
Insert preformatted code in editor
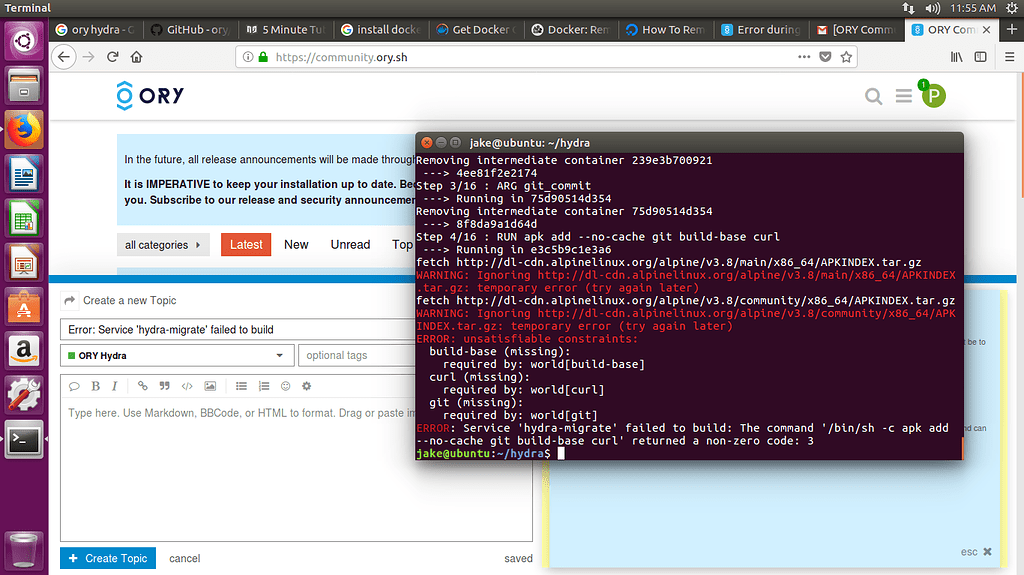pyautogui.click(x=187, y=386)
